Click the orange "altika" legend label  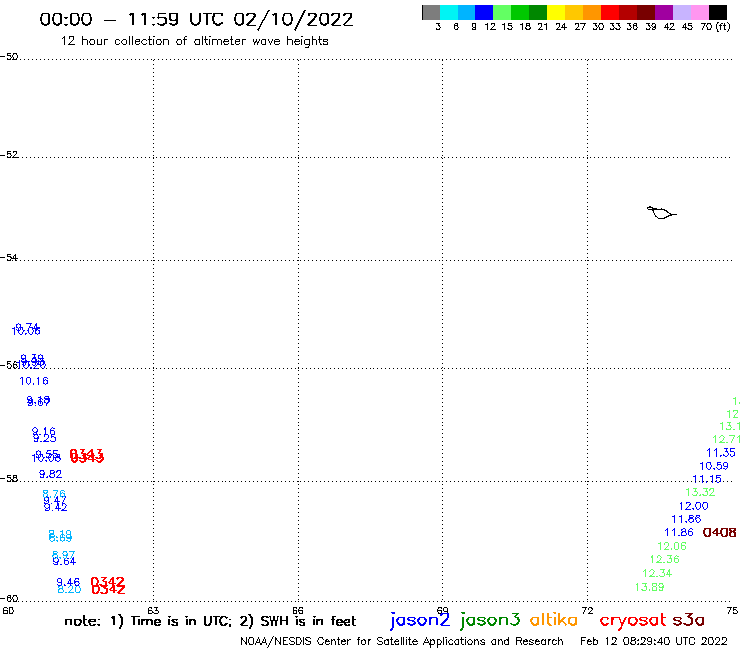(554, 620)
